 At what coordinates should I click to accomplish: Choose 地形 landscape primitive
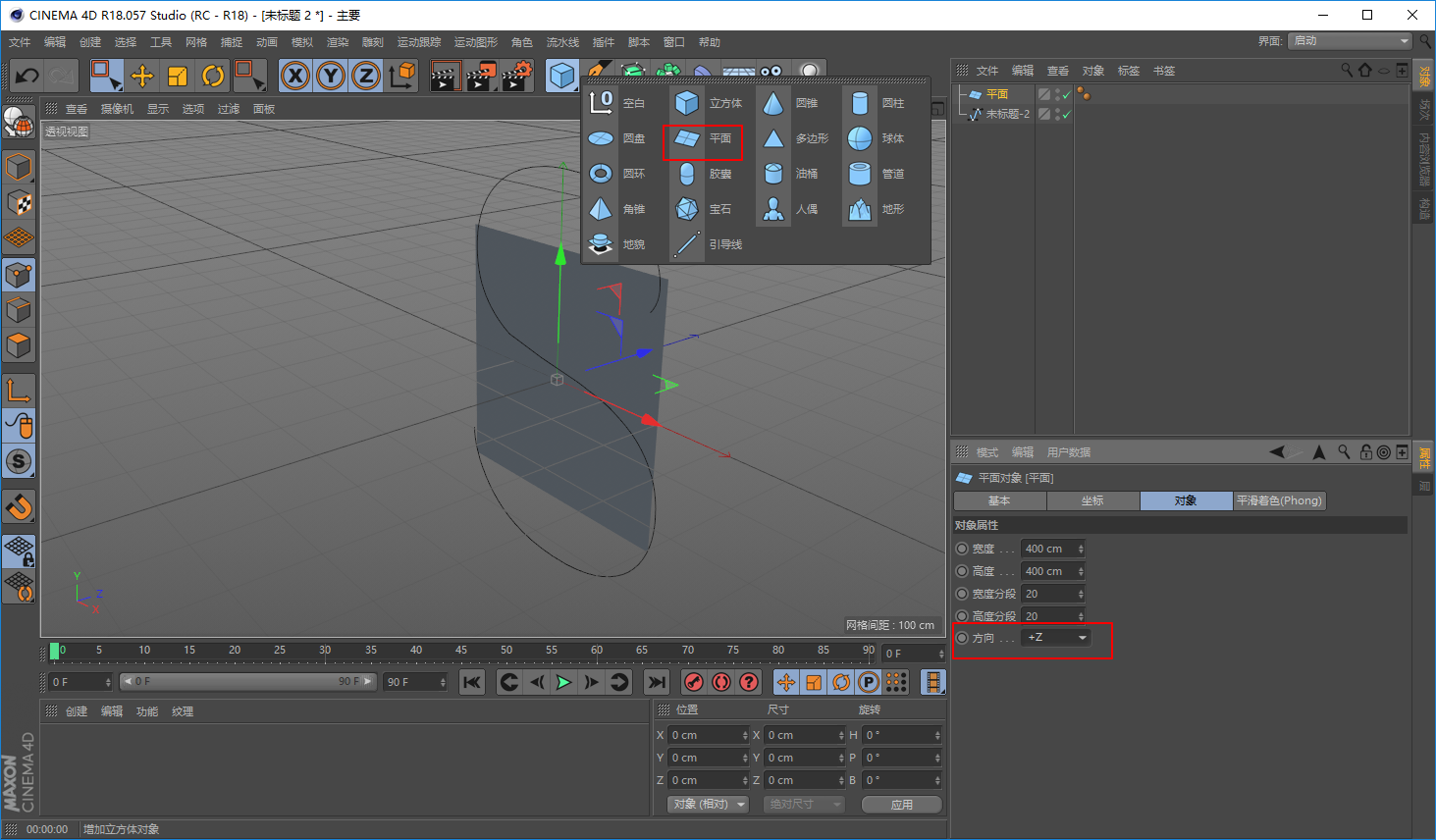877,209
